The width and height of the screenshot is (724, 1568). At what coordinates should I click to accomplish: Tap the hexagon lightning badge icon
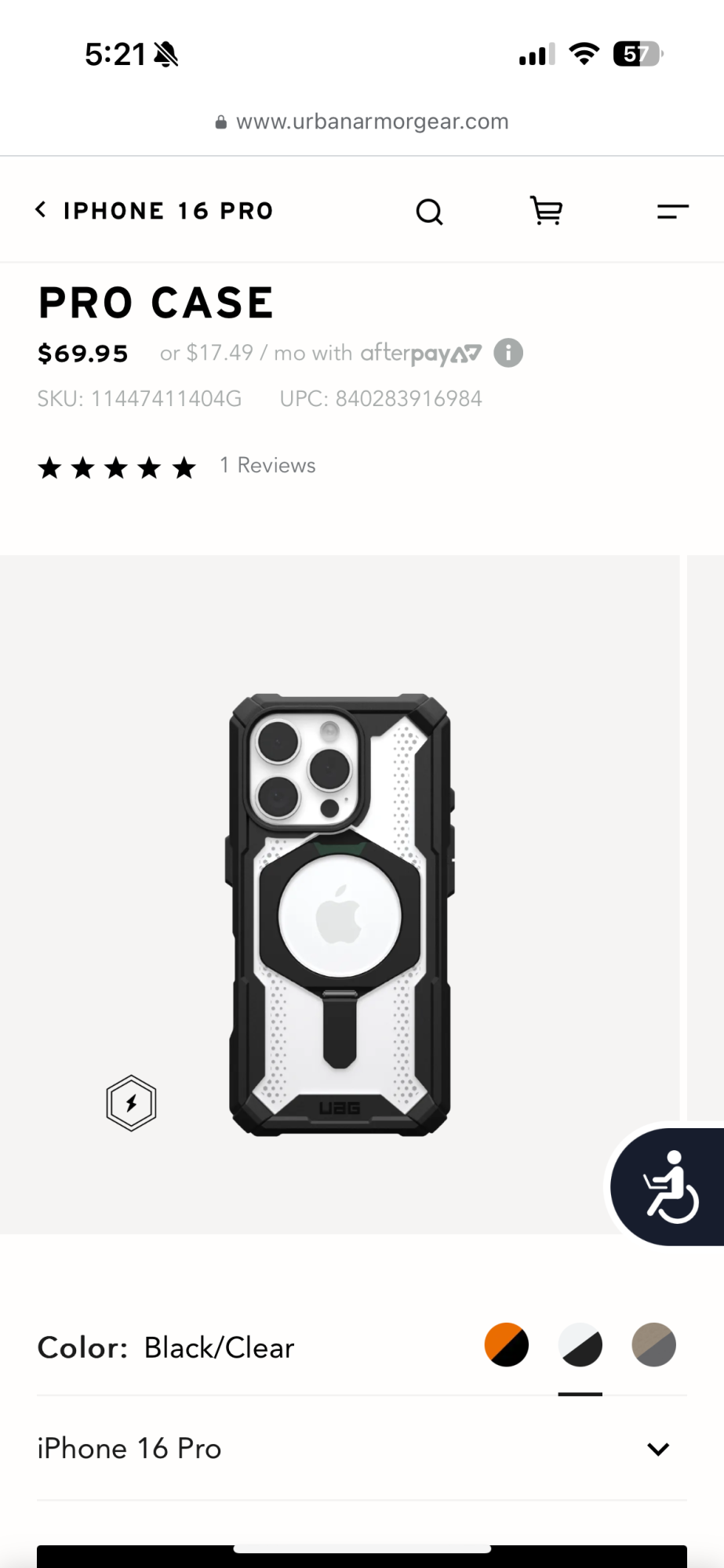(131, 1103)
